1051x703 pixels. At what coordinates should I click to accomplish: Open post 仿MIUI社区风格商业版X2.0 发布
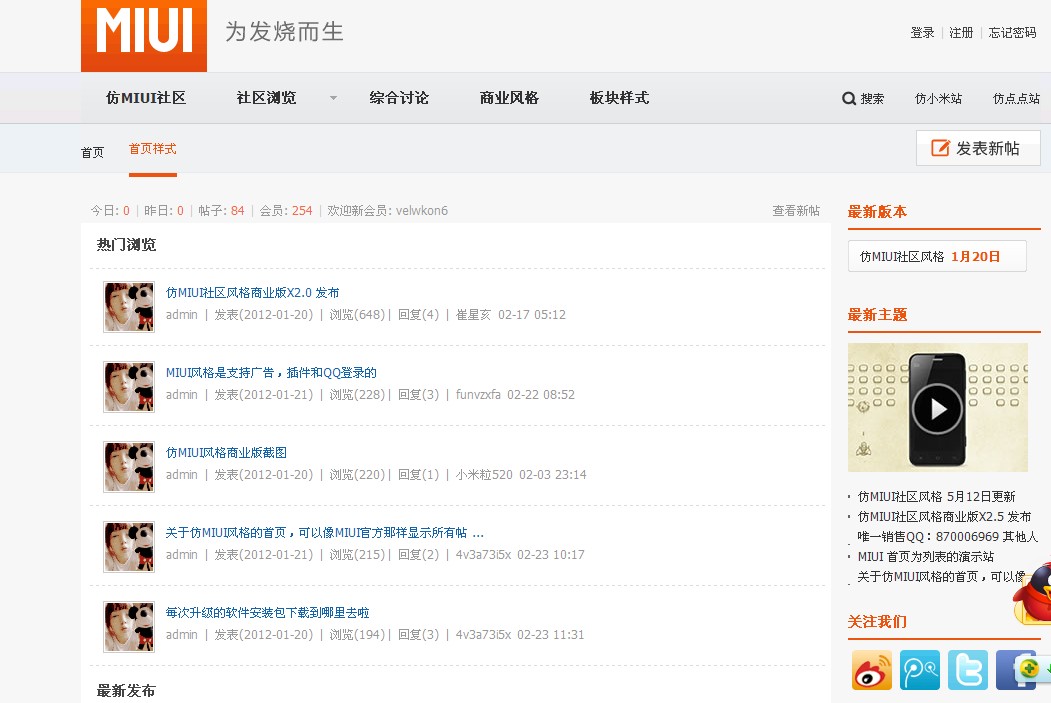pyautogui.click(x=252, y=293)
